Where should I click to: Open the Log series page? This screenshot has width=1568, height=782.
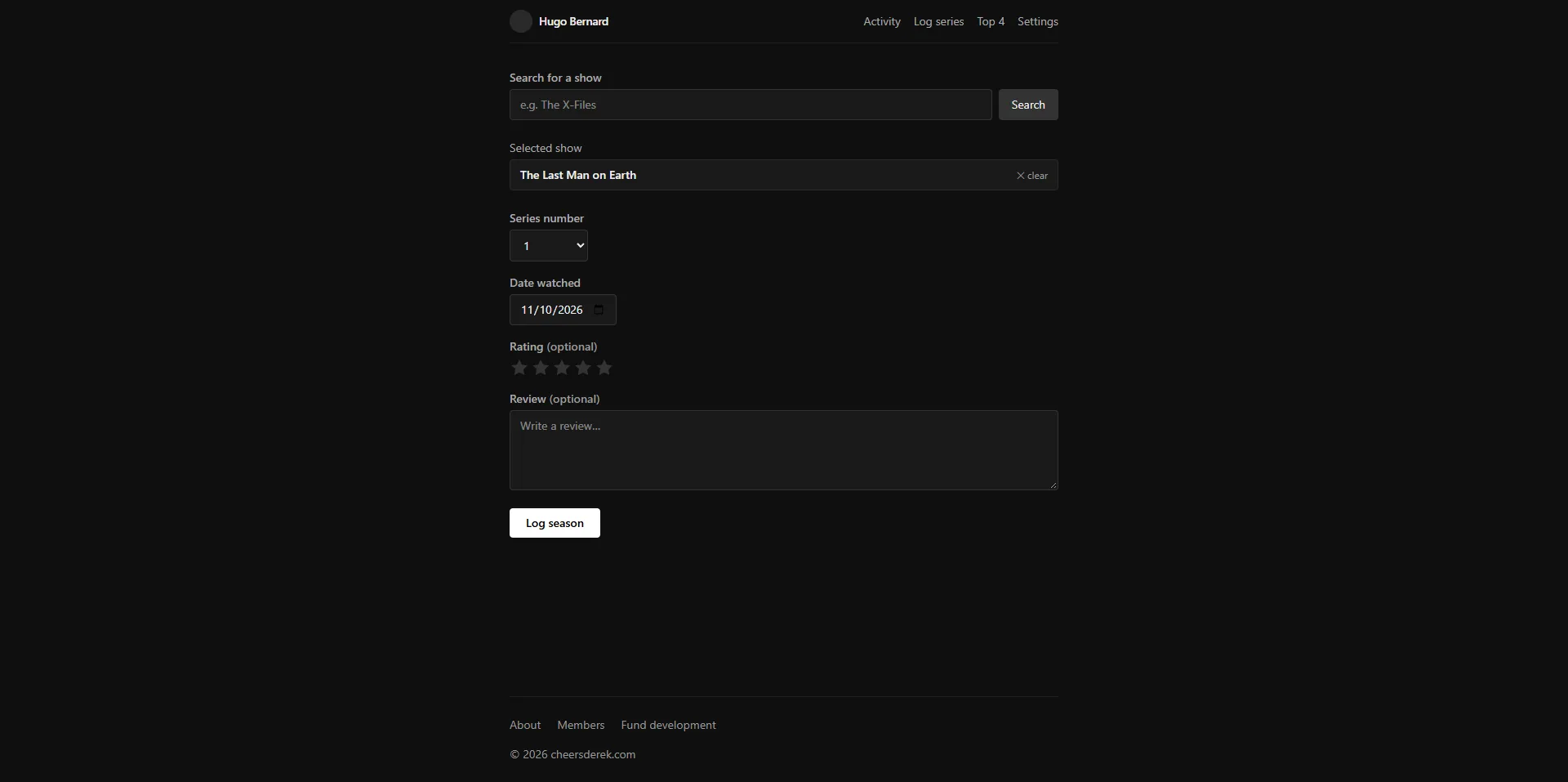pyautogui.click(x=938, y=21)
